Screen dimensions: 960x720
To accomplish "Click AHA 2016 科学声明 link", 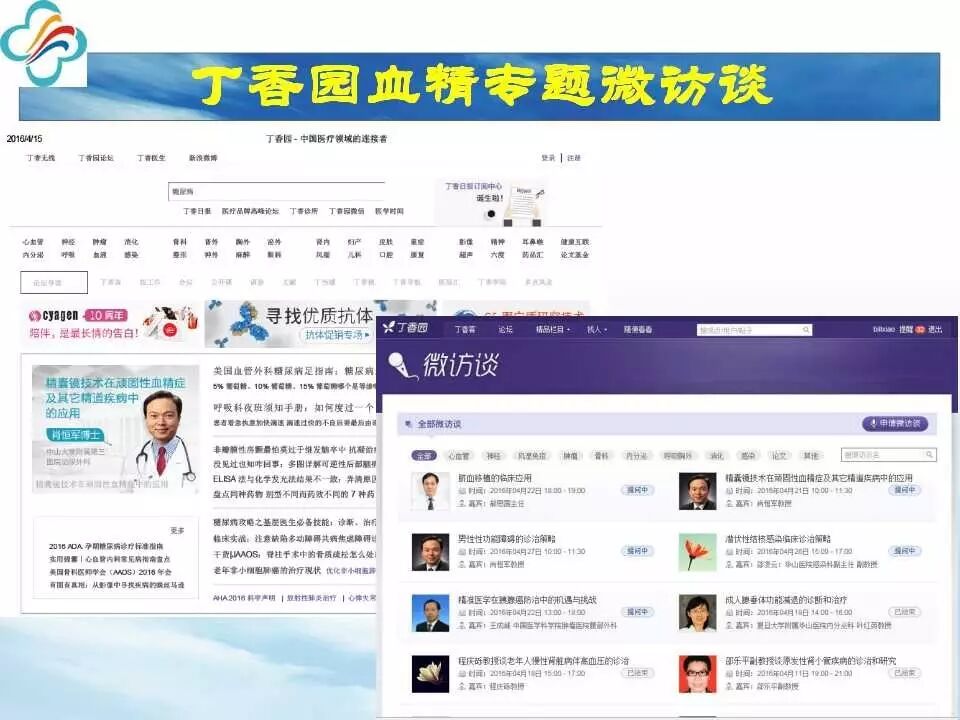I will point(244,598).
